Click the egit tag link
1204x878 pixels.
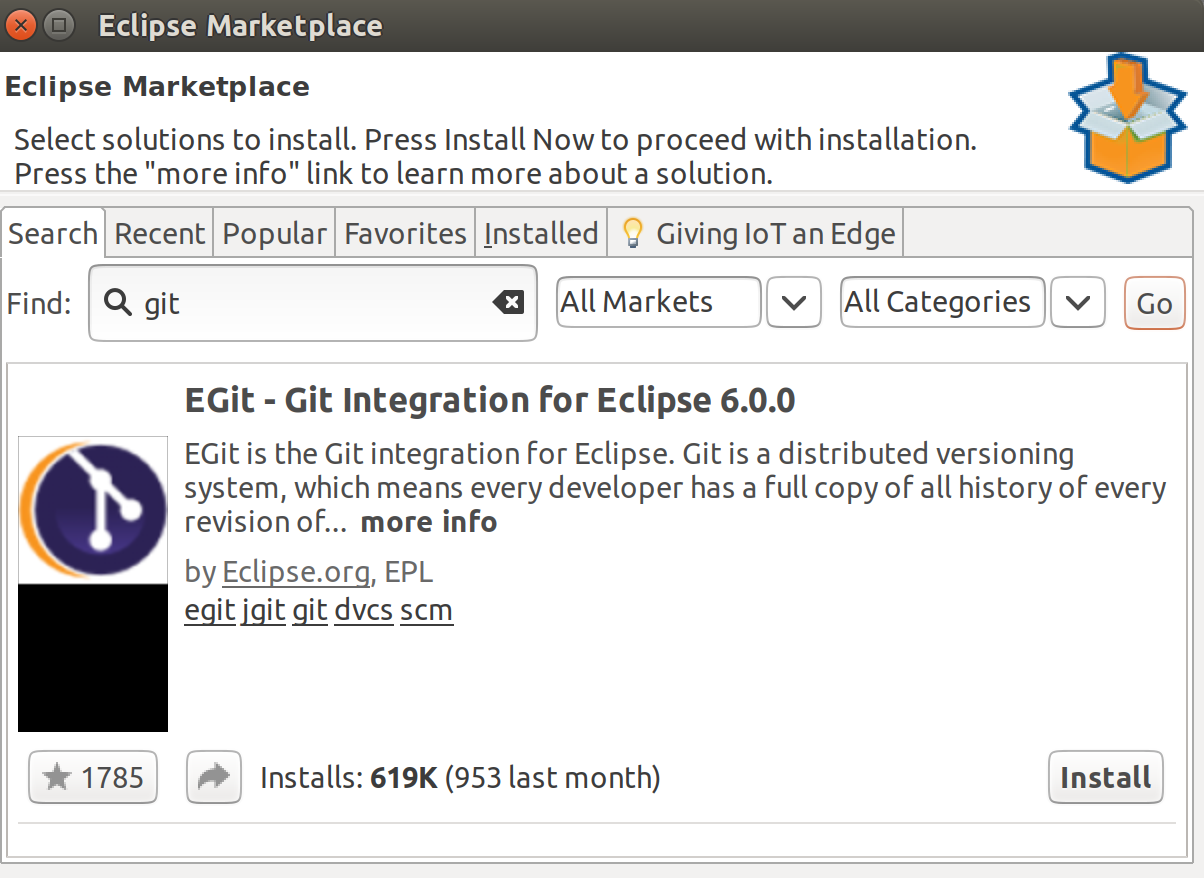click(210, 610)
